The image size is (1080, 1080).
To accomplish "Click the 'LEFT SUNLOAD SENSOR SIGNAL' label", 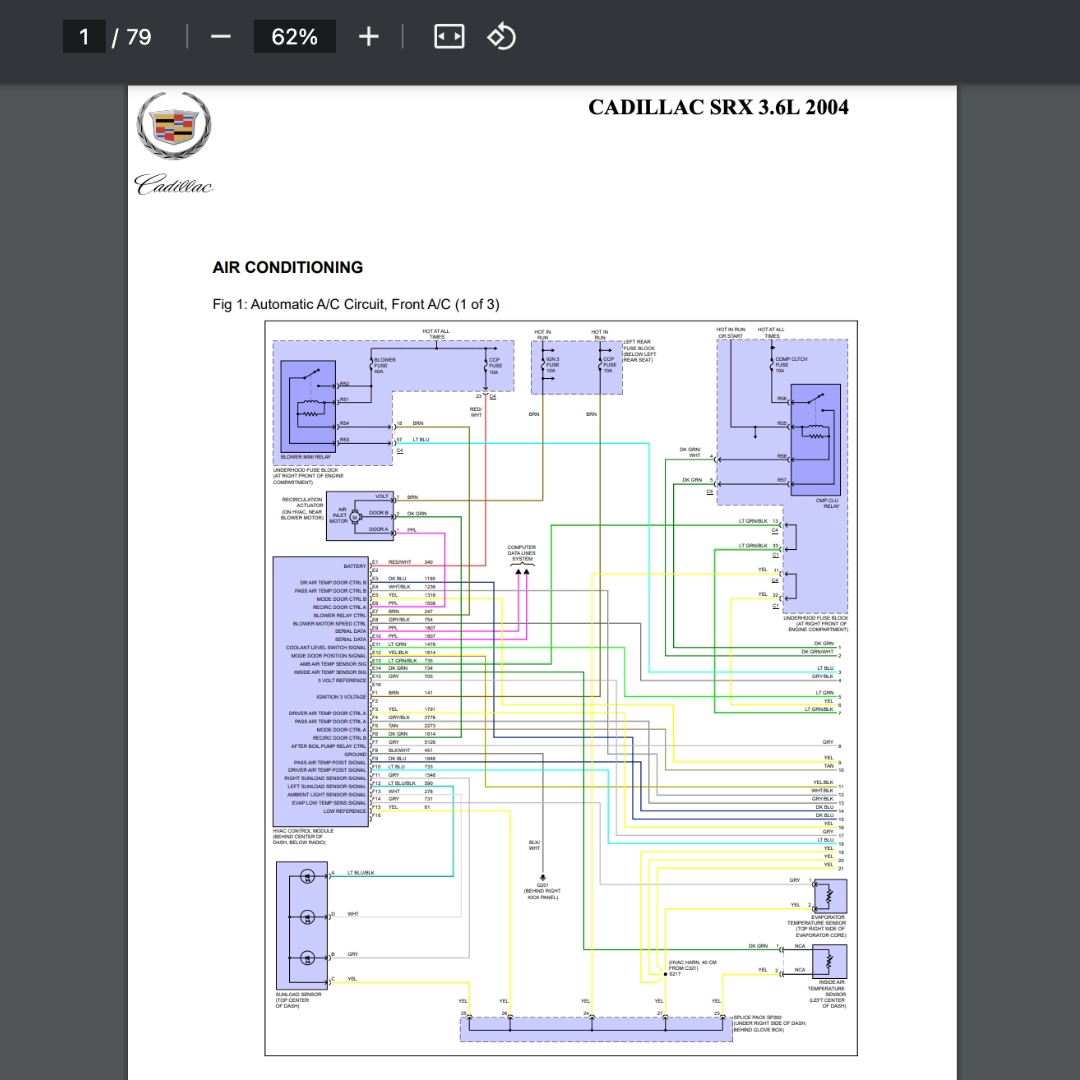I will 326,787.
